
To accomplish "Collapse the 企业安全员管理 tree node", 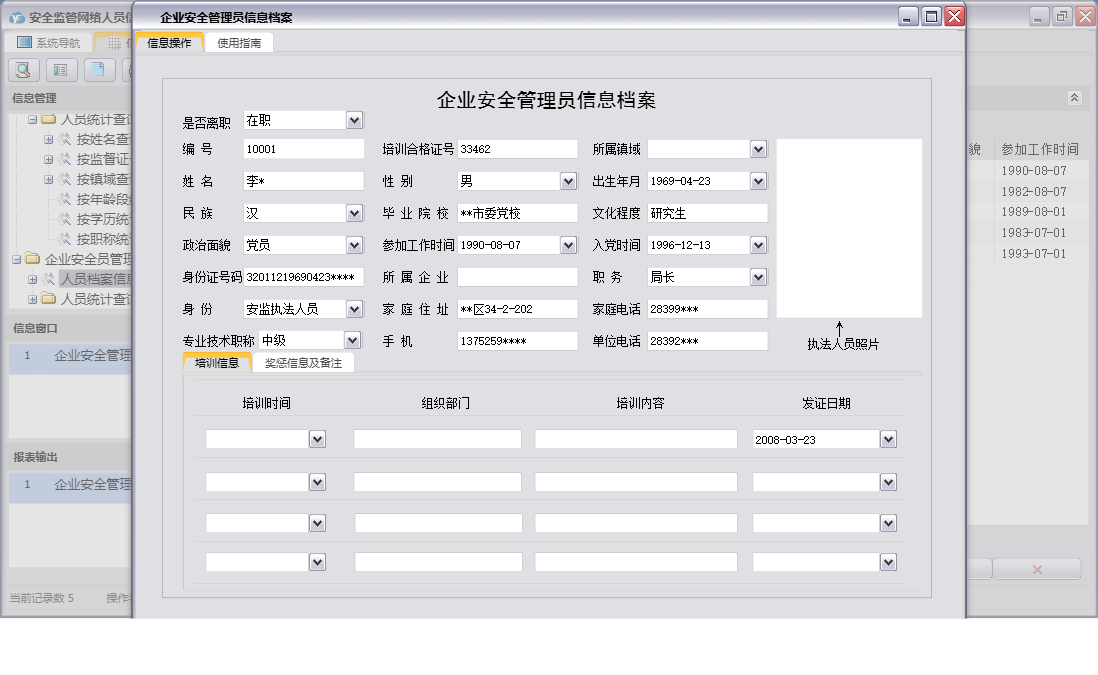I will tap(15, 259).
